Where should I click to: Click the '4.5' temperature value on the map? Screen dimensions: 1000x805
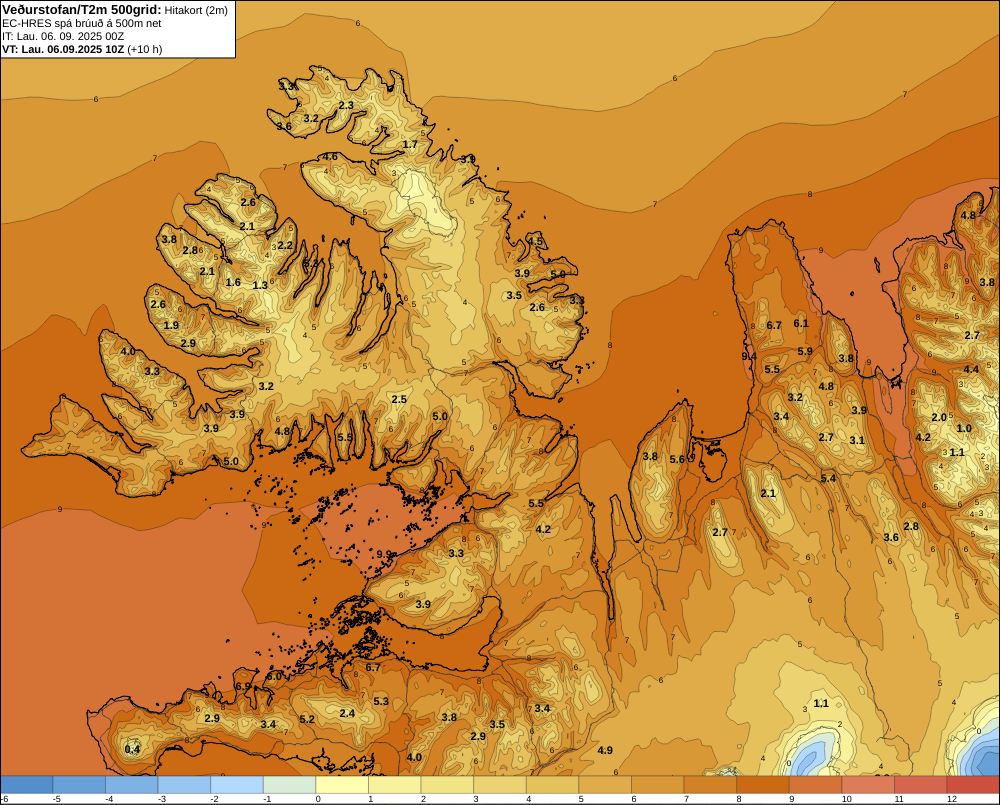click(x=534, y=242)
